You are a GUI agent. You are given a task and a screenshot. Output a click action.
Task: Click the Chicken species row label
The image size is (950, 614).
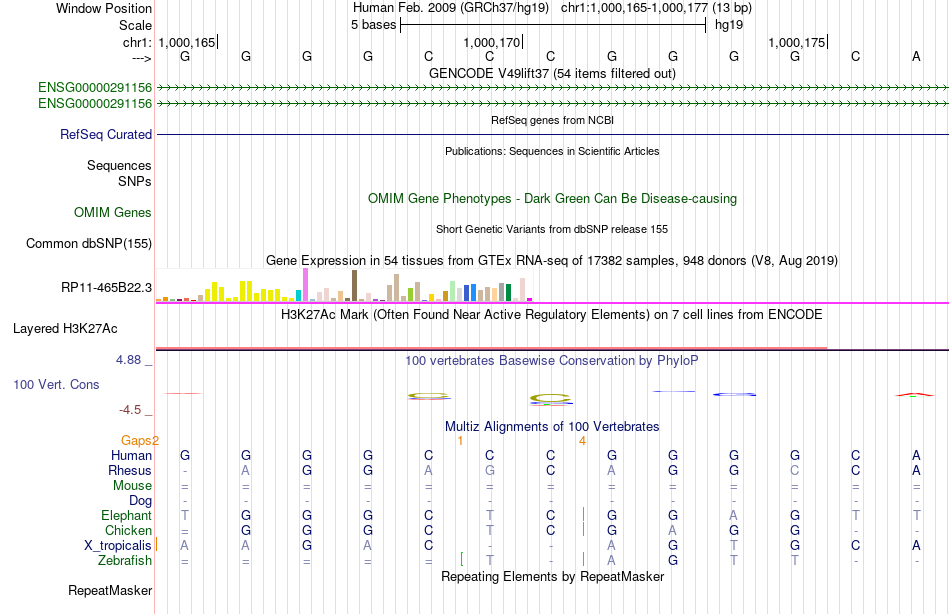128,530
